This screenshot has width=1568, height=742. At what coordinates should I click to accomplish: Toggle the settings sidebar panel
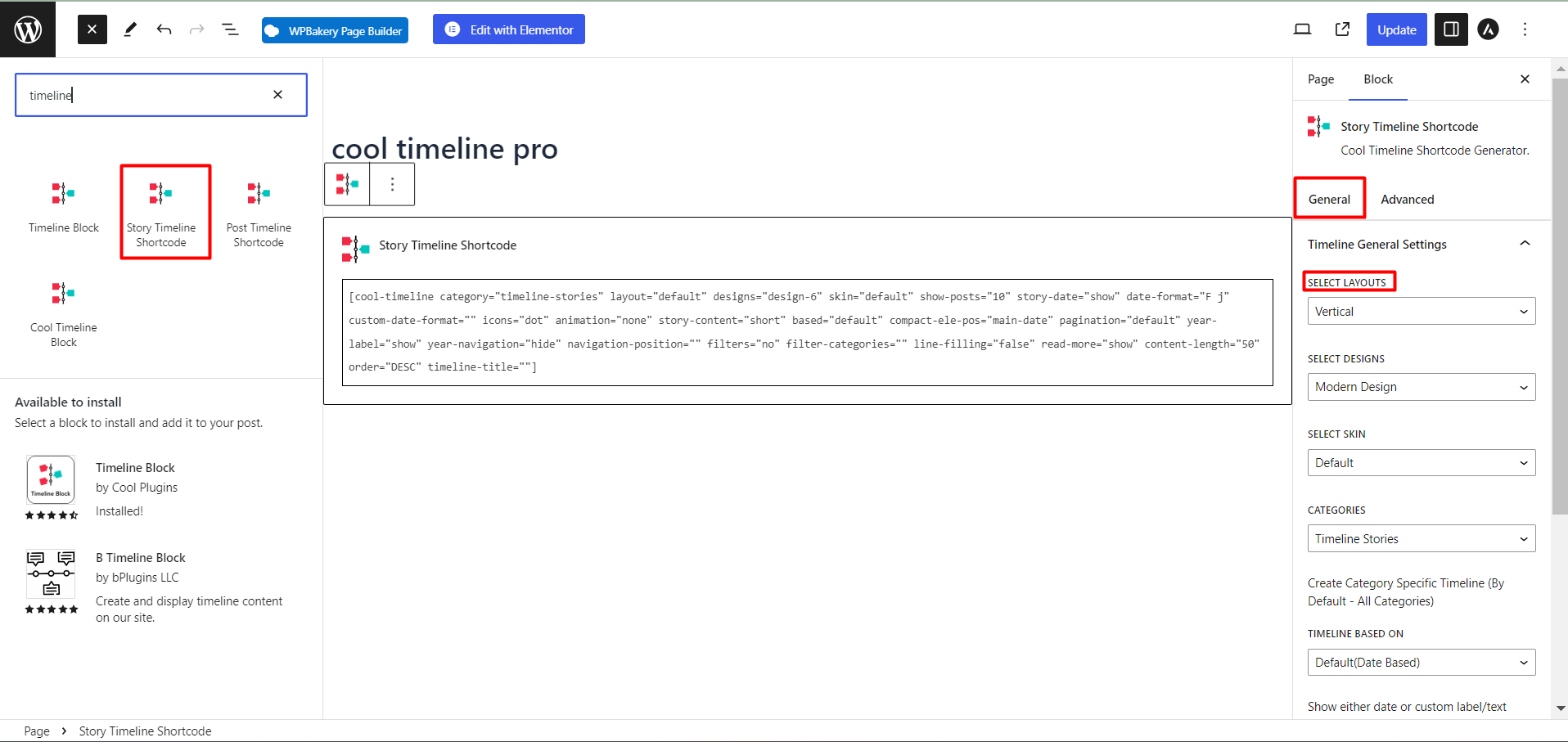tap(1451, 29)
